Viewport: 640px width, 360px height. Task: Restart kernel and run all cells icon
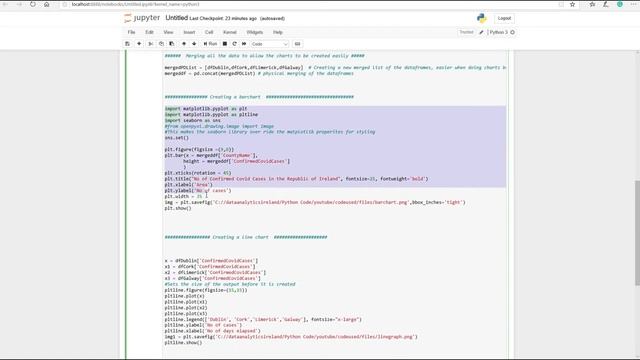(244, 44)
